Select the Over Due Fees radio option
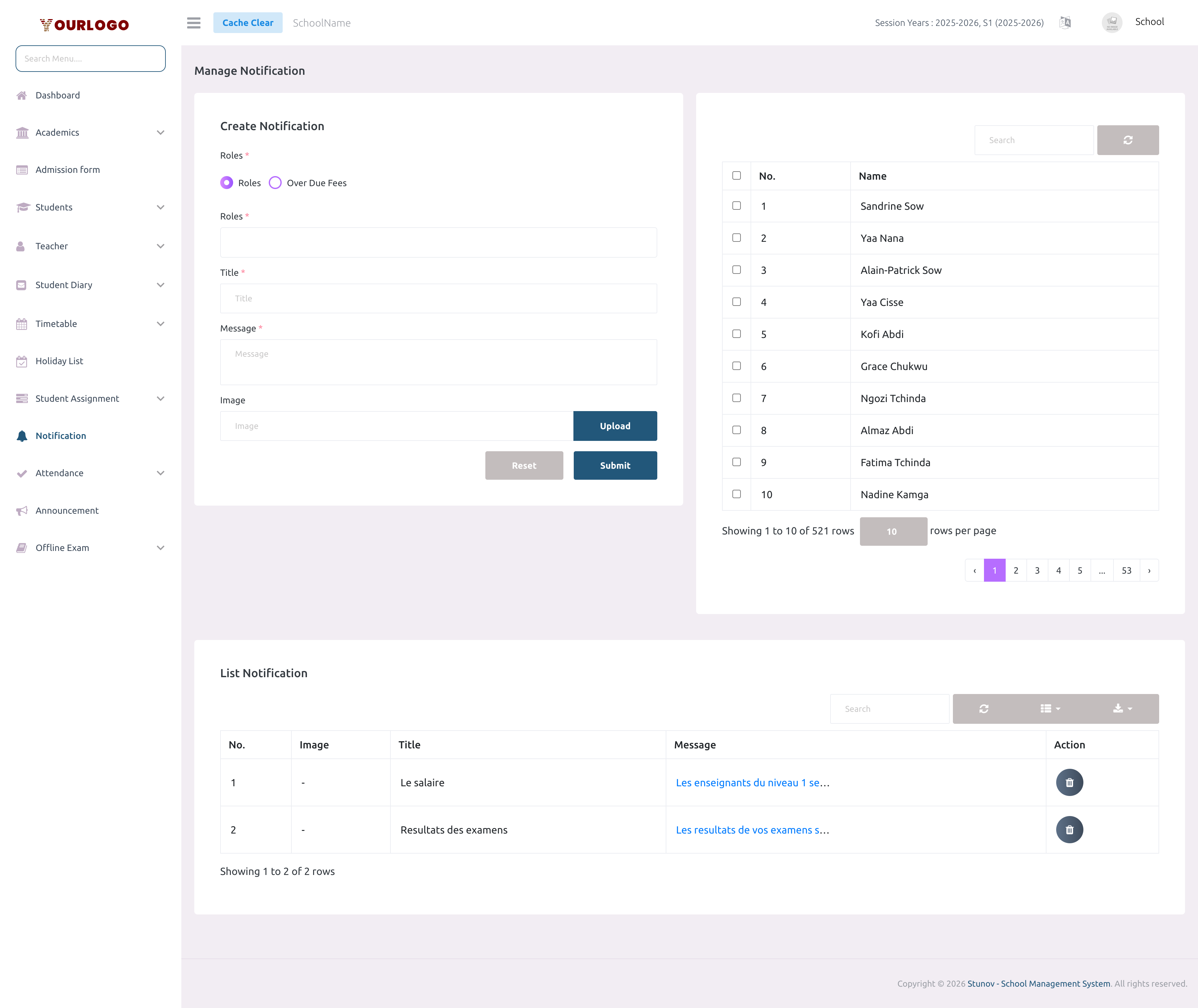 [275, 183]
